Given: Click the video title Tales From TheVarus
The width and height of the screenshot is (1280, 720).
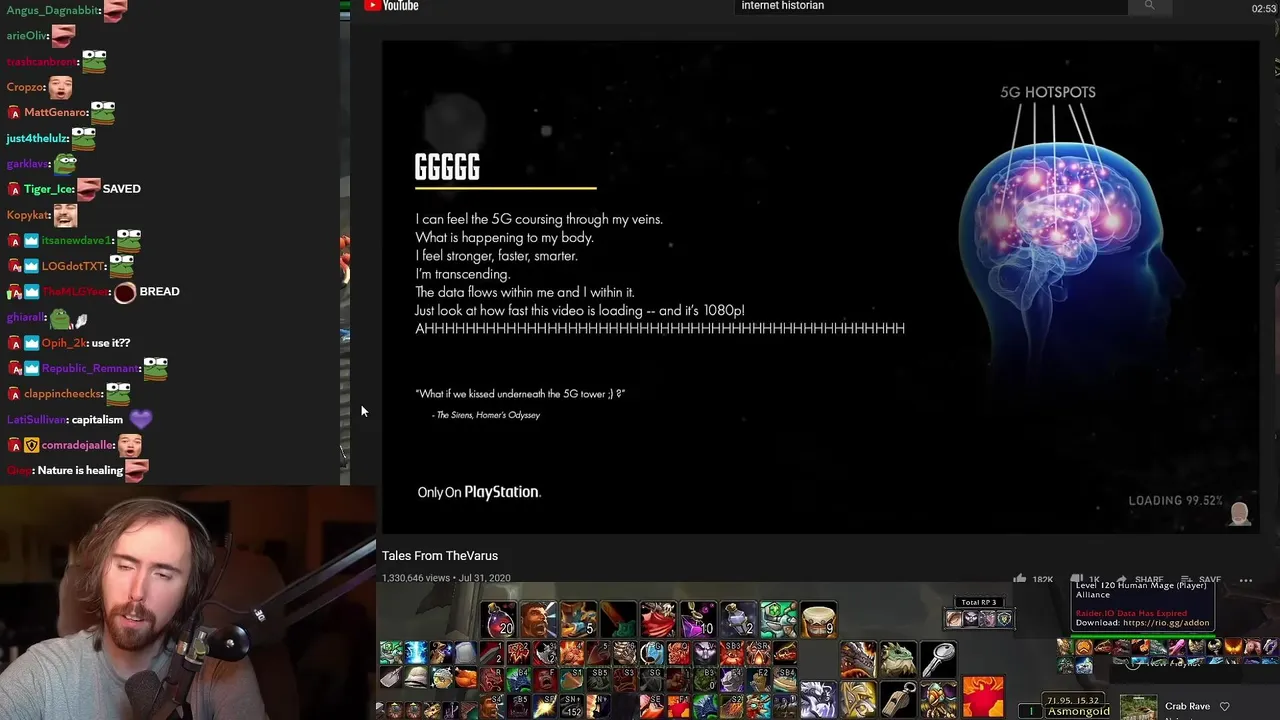Looking at the screenshot, I should (x=439, y=556).
